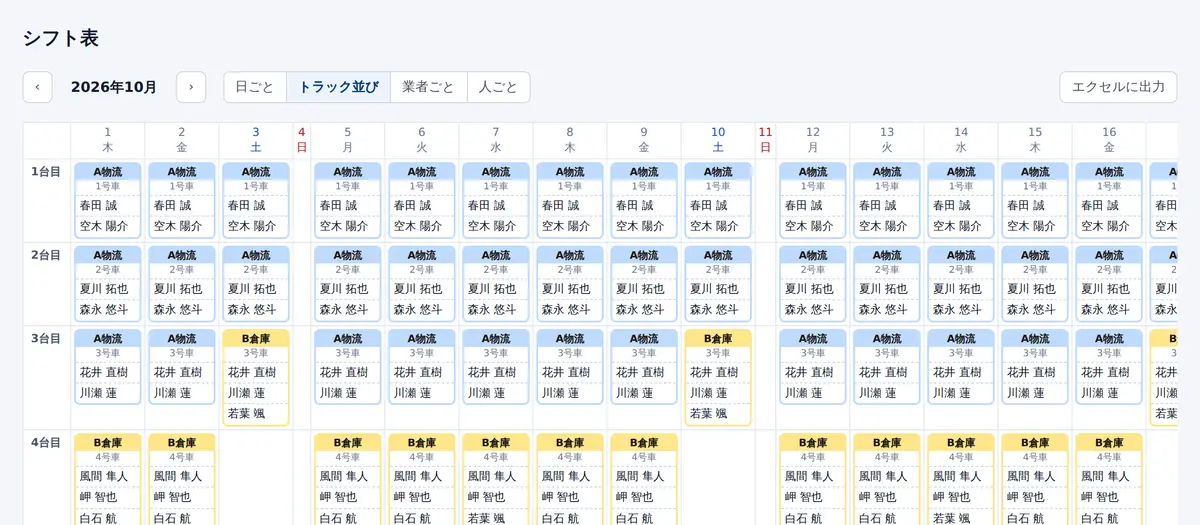Open the A物流 1号車 card on day 1
Screen dimensions: 1200x525
[108, 200]
